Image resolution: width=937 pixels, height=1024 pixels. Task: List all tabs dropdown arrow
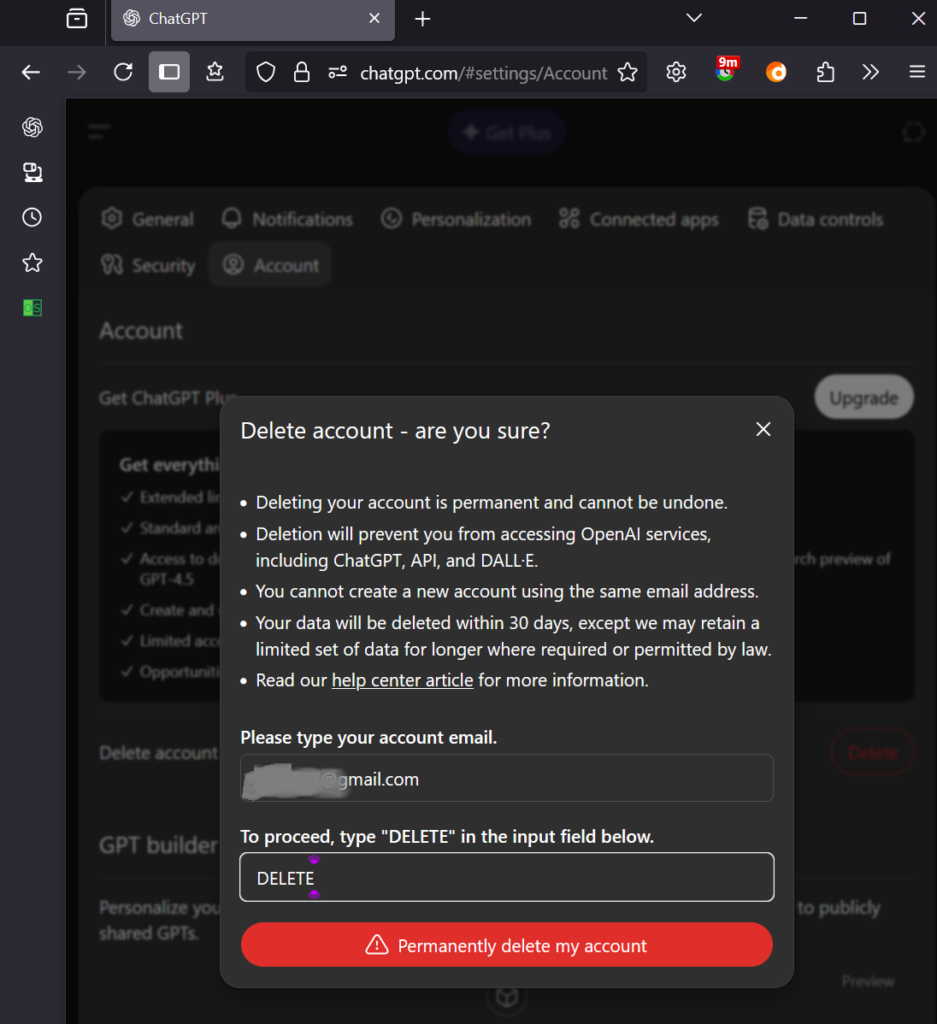694,18
